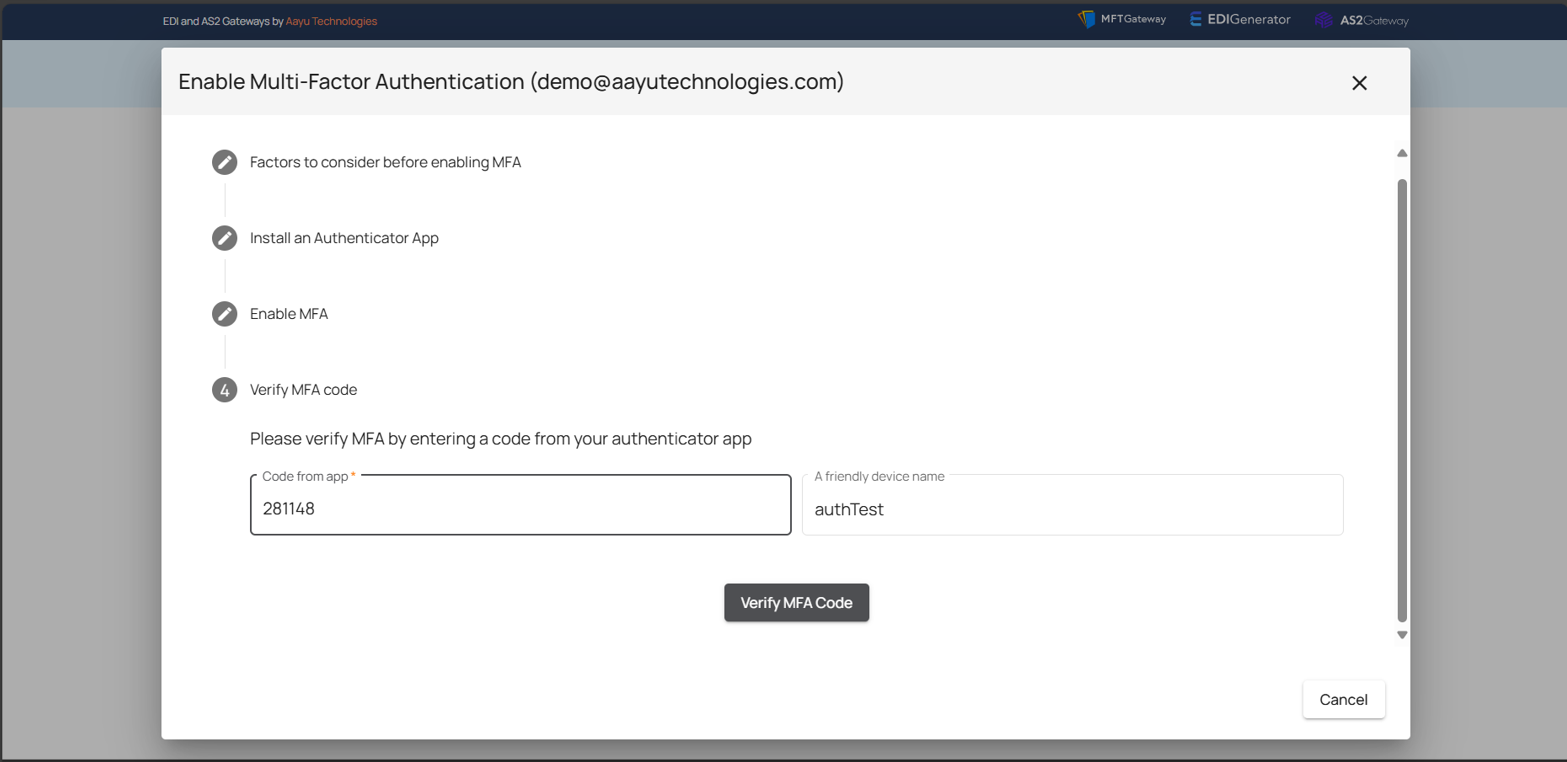Select the Verify MFA code step label
1567x762 pixels.
(x=303, y=390)
